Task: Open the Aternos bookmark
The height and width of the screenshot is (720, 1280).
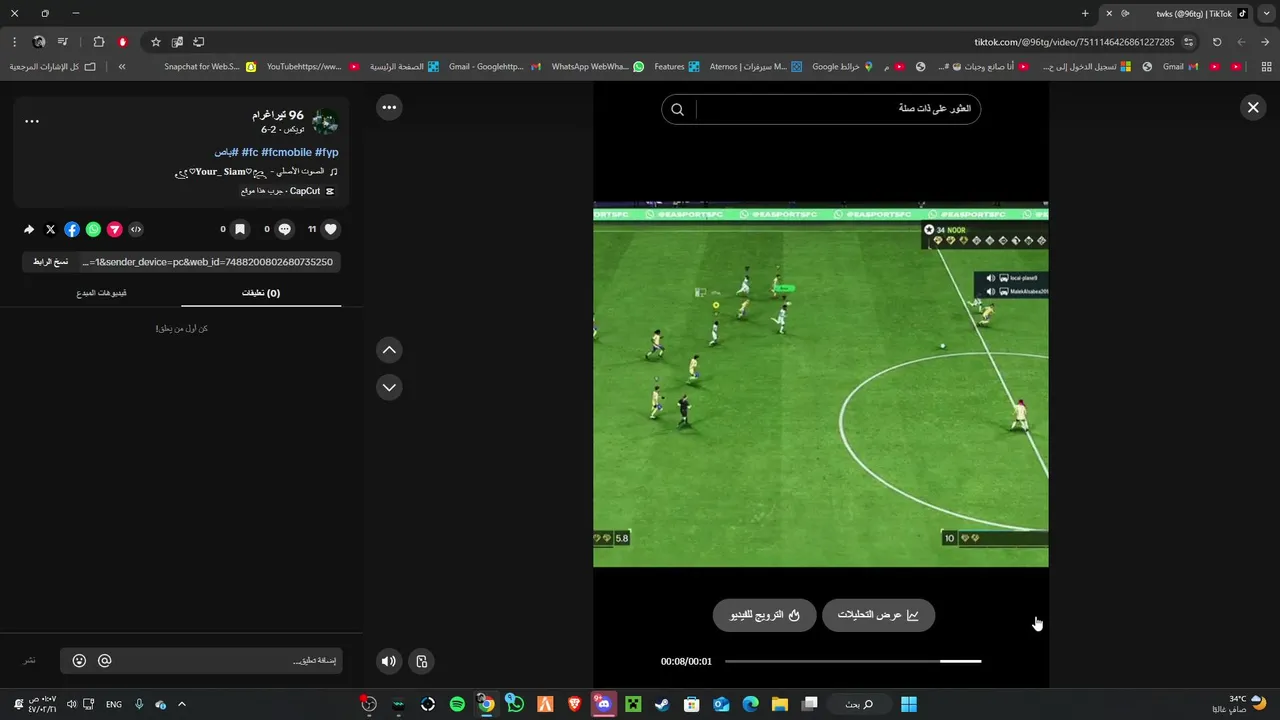Action: click(756, 67)
